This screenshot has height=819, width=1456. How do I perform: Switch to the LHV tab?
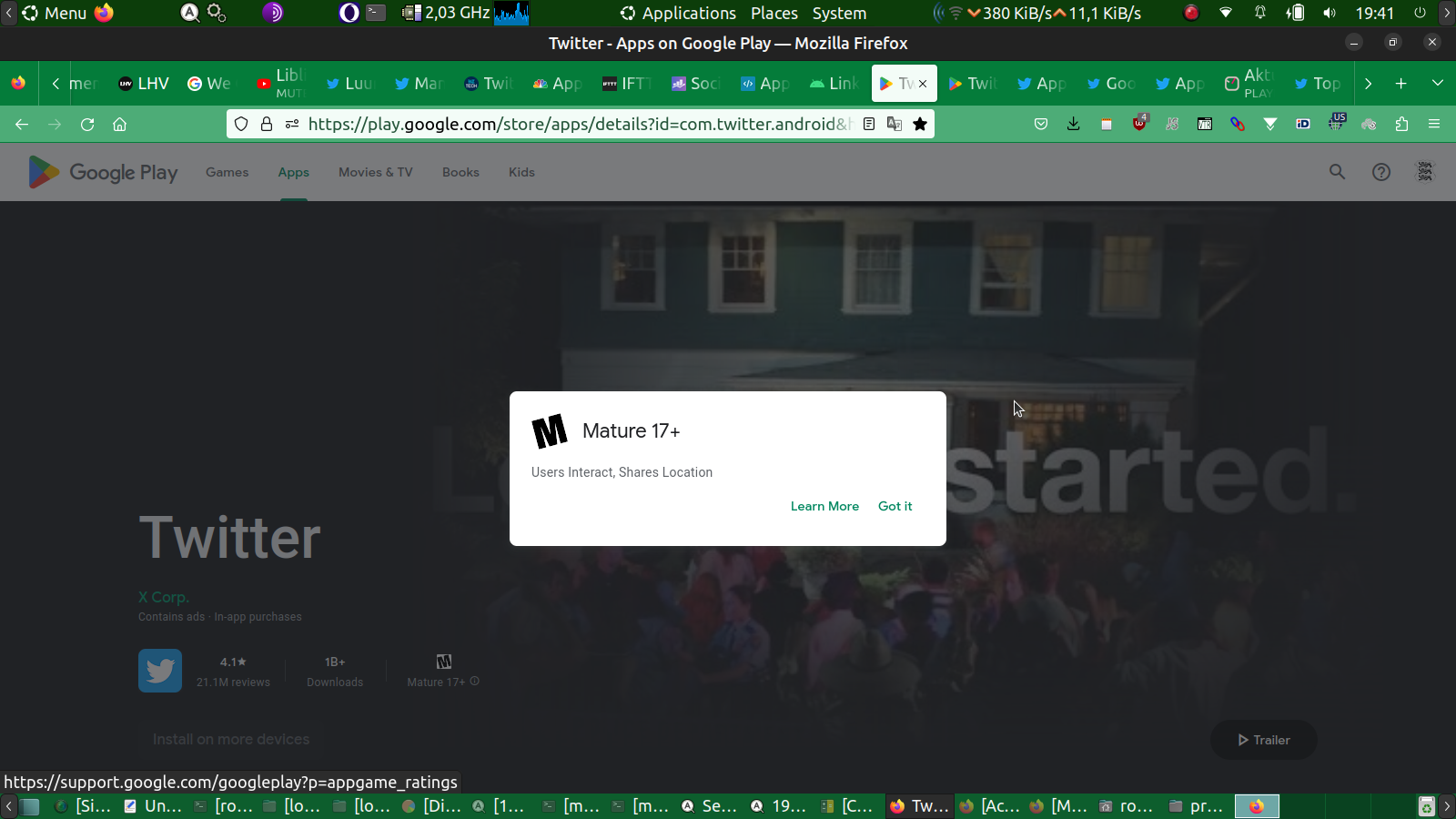coord(144,84)
